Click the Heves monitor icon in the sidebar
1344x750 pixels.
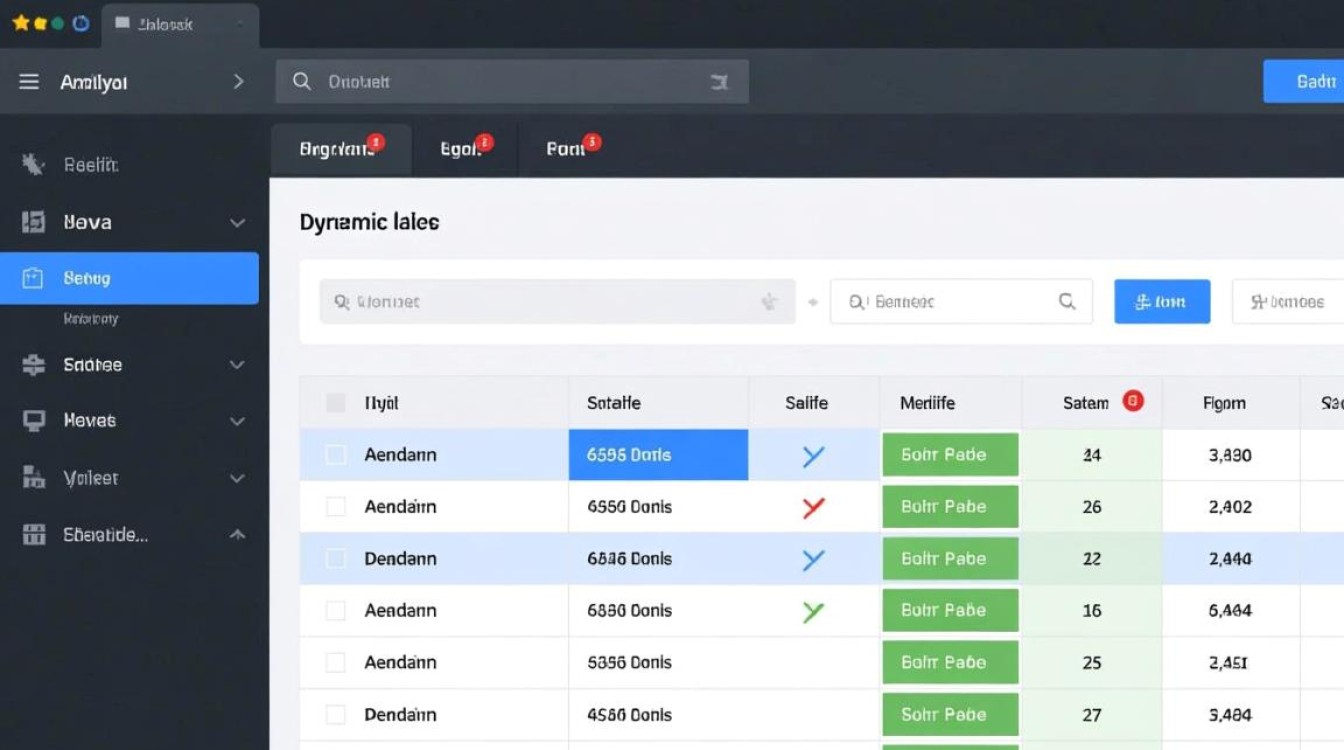[33, 421]
